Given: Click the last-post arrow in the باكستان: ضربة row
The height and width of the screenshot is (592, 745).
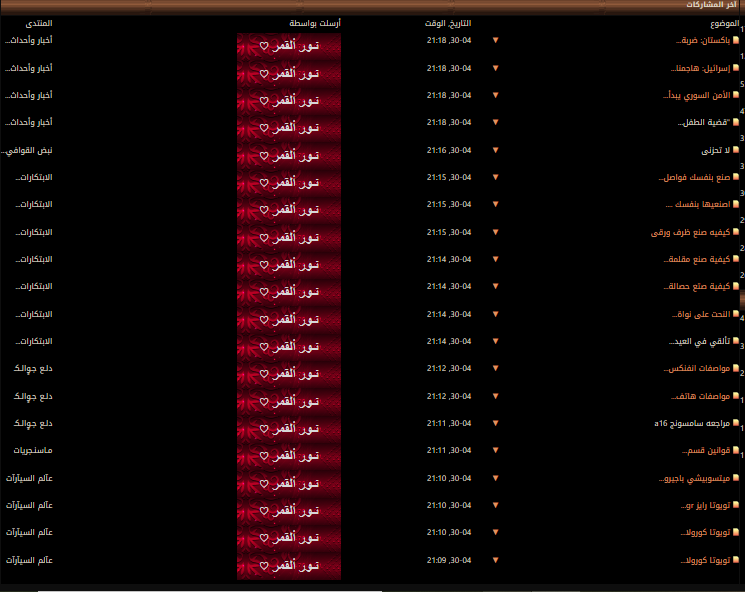Looking at the screenshot, I should [496, 40].
